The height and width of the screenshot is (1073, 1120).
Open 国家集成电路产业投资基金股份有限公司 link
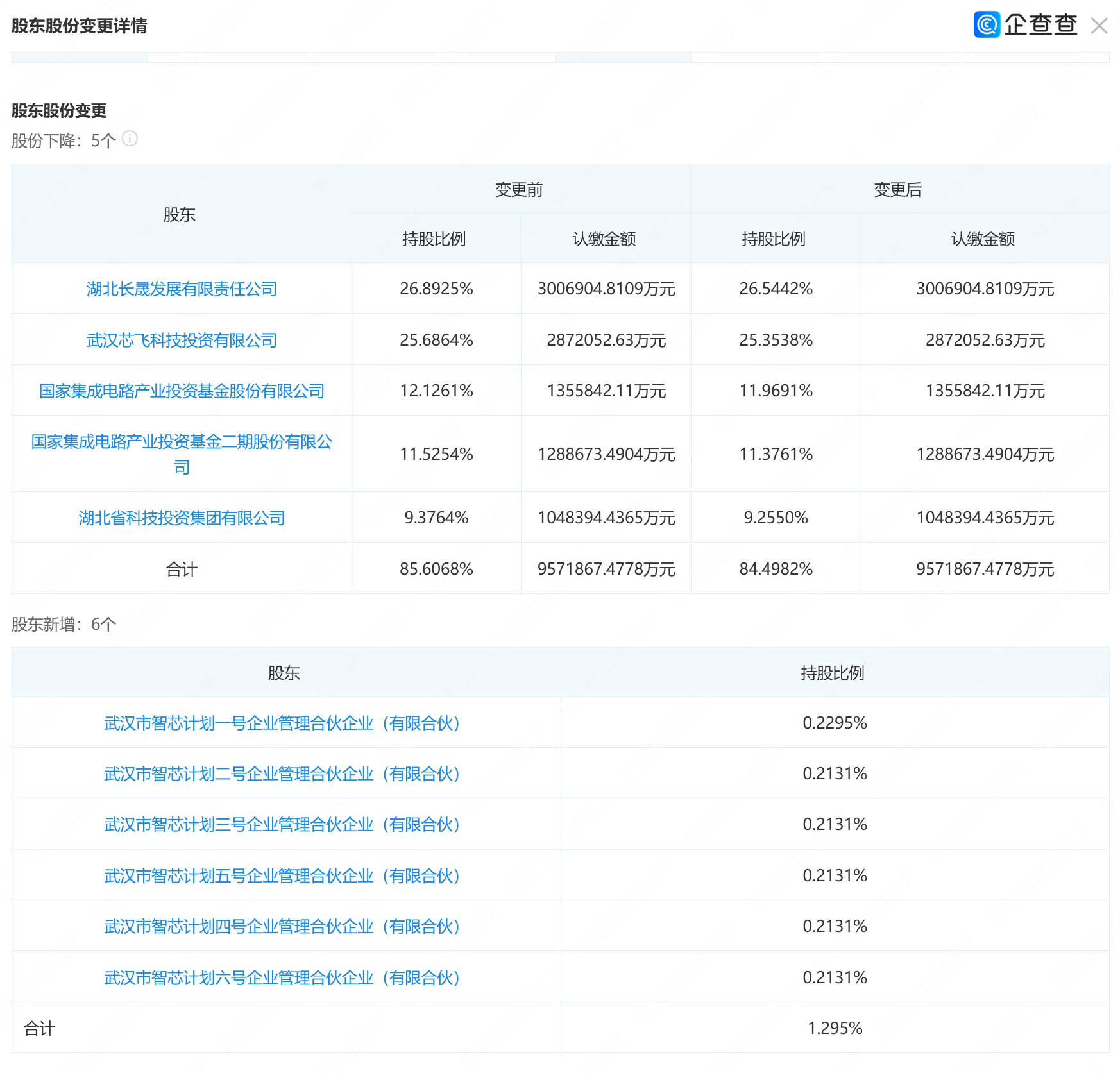pyautogui.click(x=182, y=391)
